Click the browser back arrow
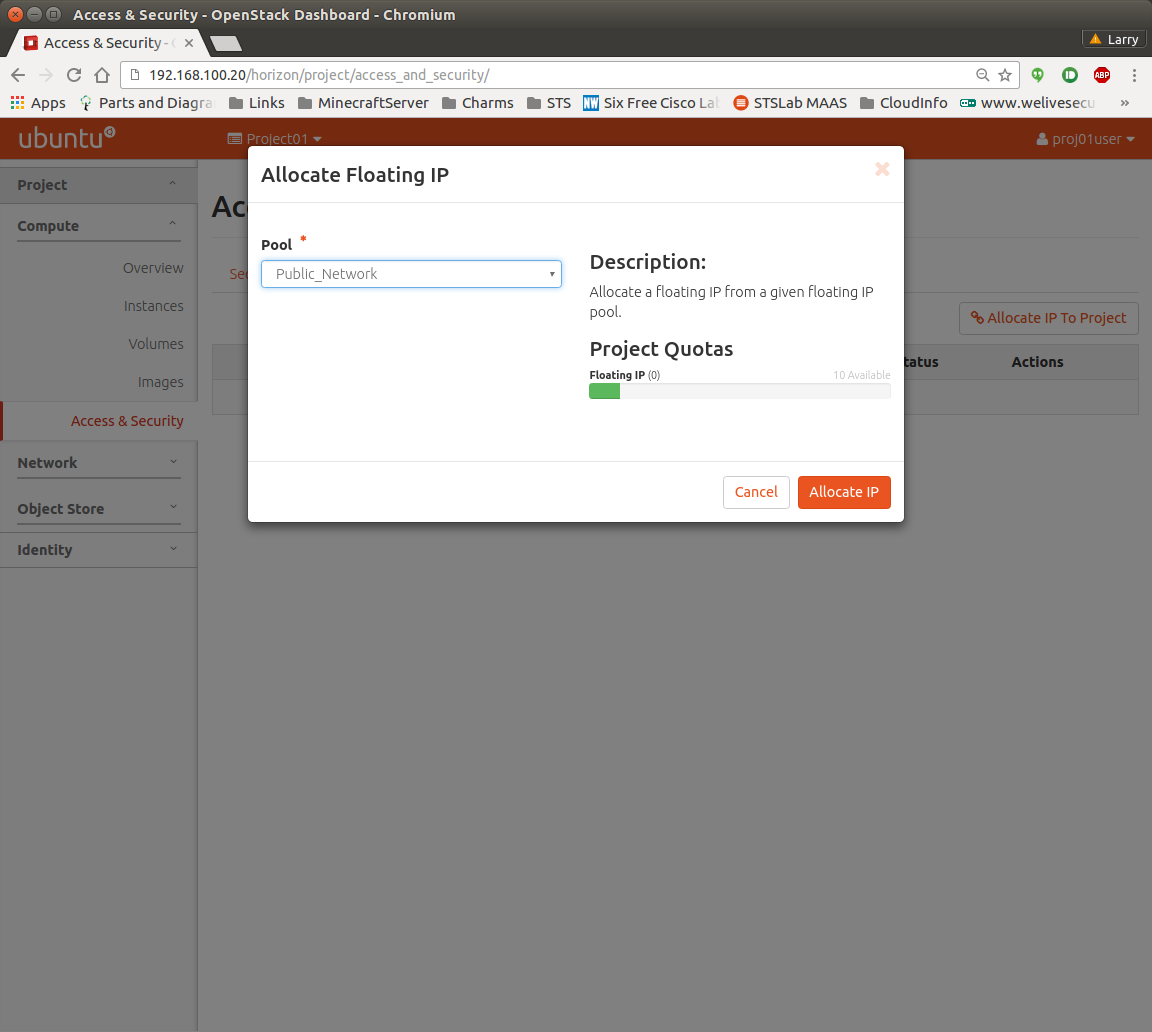The width and height of the screenshot is (1152, 1032). point(18,75)
